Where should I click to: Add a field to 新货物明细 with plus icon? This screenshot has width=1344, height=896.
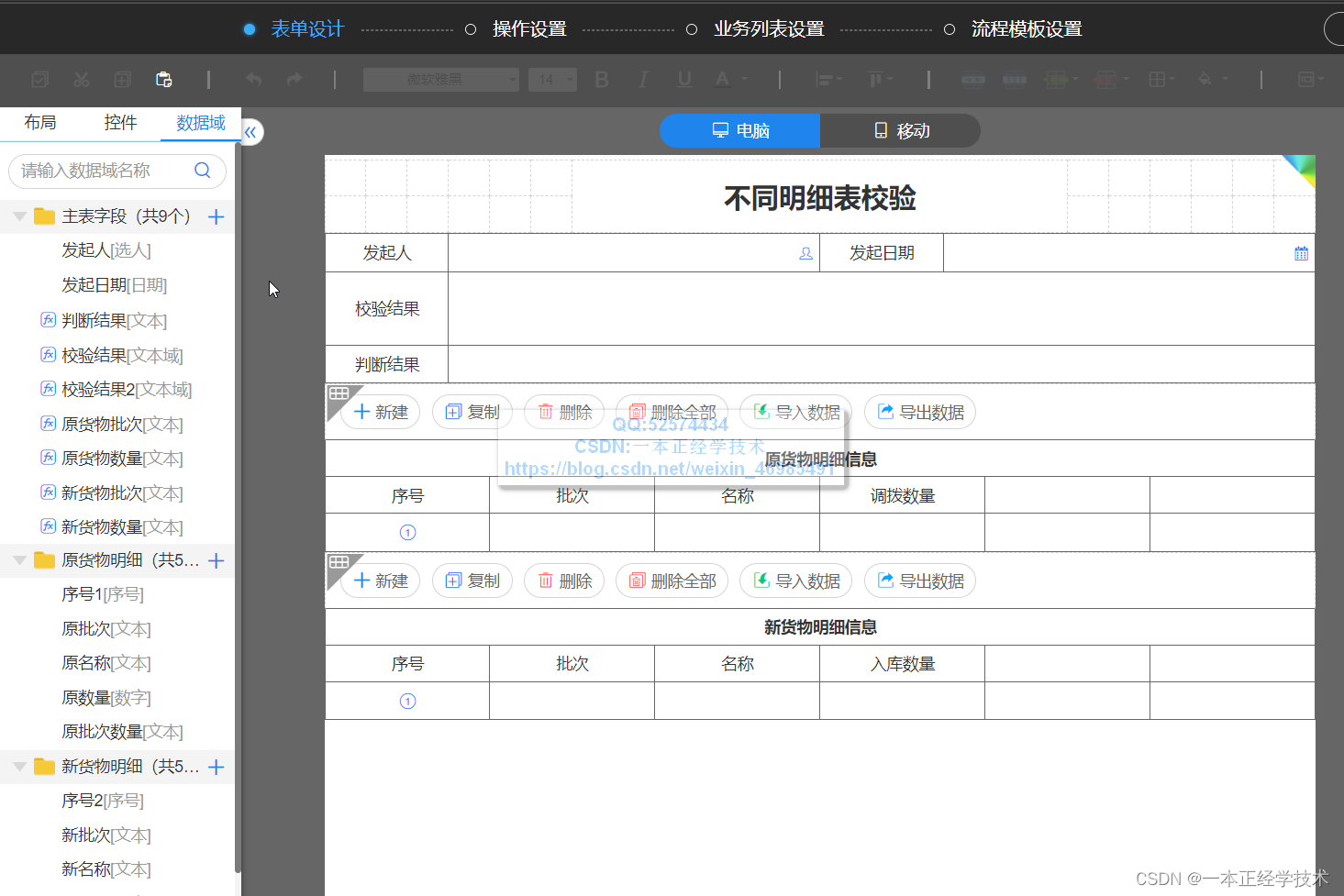point(217,767)
